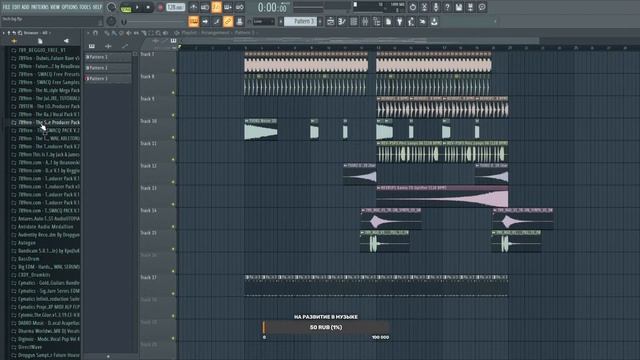Mute Track 10 using its green dot
This screenshot has width=640, height=360.
tap(173, 137)
